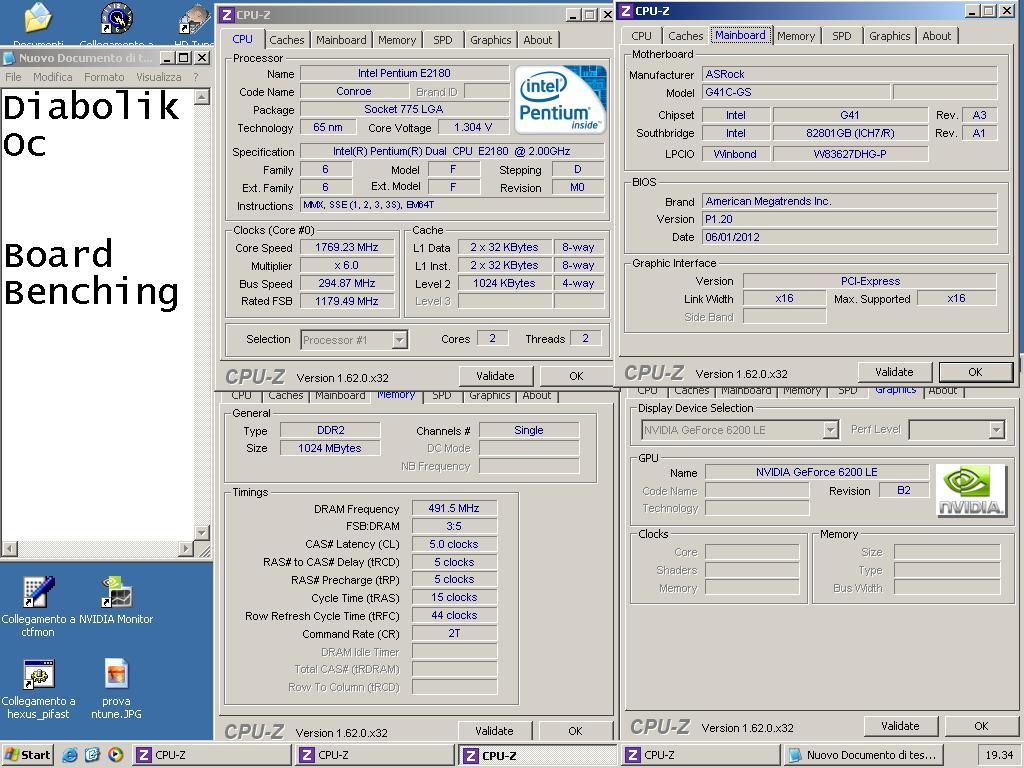Launch Windows Media Player from quick launch

tap(115, 755)
